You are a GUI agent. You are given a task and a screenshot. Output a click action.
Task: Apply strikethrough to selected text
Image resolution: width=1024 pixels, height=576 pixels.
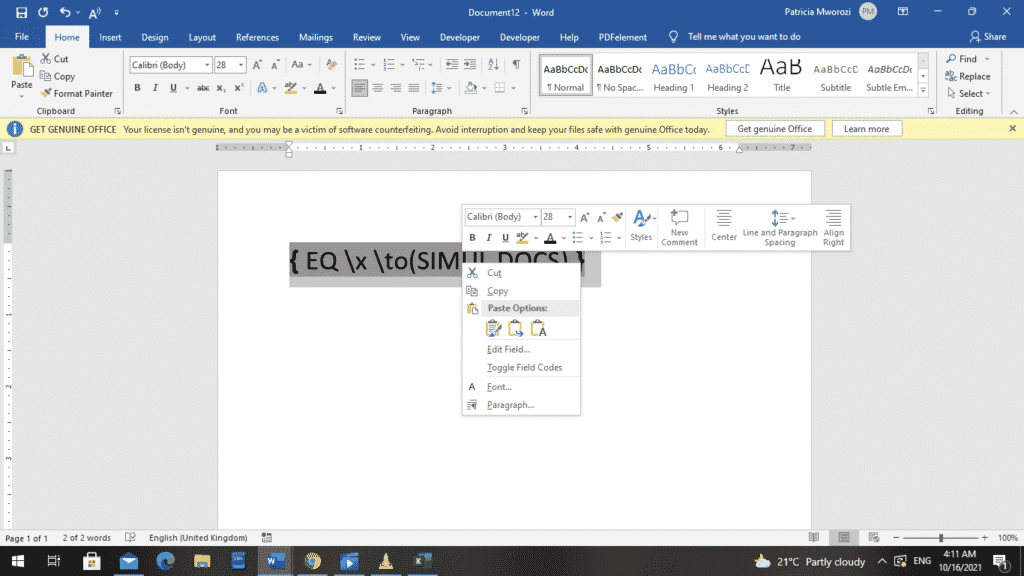[203, 88]
